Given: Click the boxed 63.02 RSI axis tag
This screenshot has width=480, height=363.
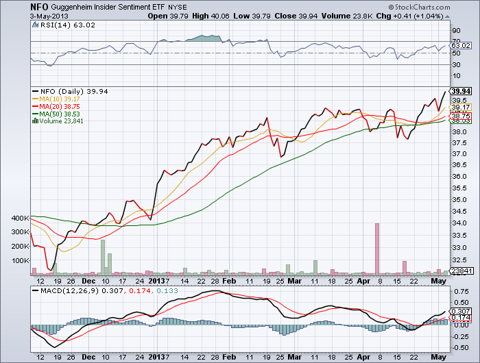Looking at the screenshot, I should point(461,45).
